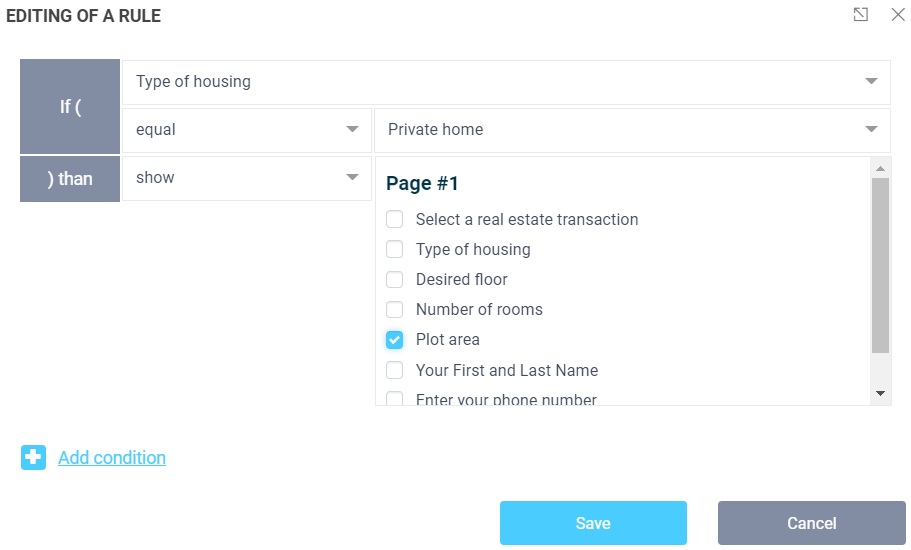Toggle Your First and Last Name checkbox
This screenshot has width=911, height=550.
click(x=395, y=370)
